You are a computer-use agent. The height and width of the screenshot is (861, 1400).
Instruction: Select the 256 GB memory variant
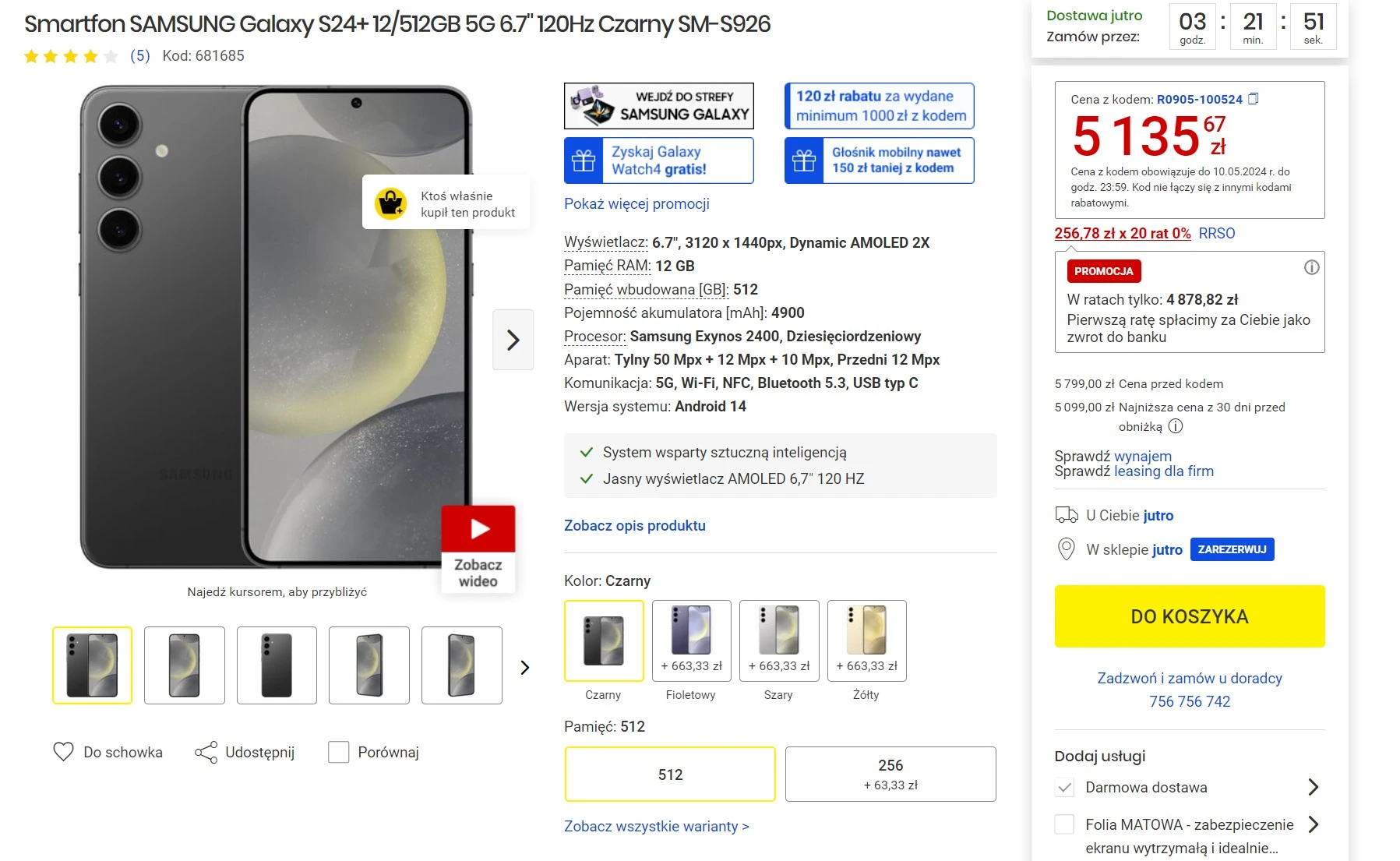[x=890, y=774]
